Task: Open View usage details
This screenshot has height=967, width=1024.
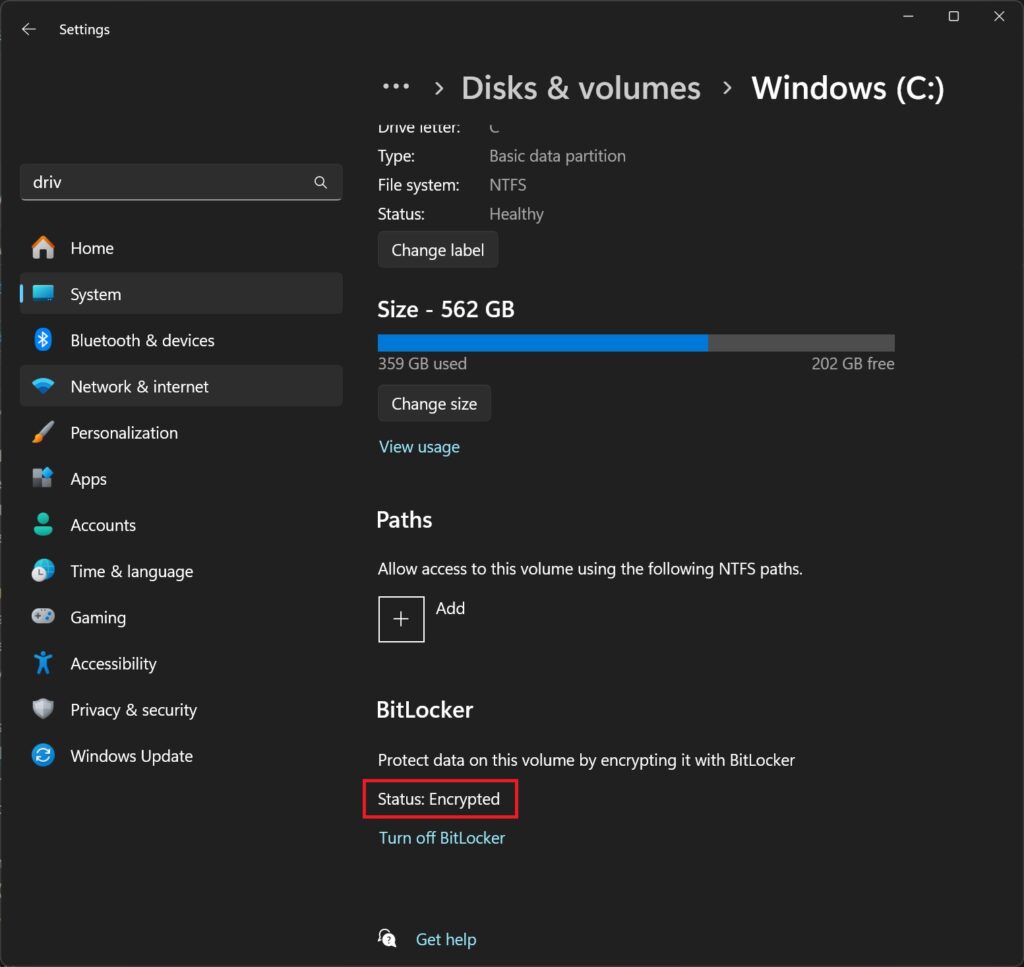Action: [x=419, y=446]
